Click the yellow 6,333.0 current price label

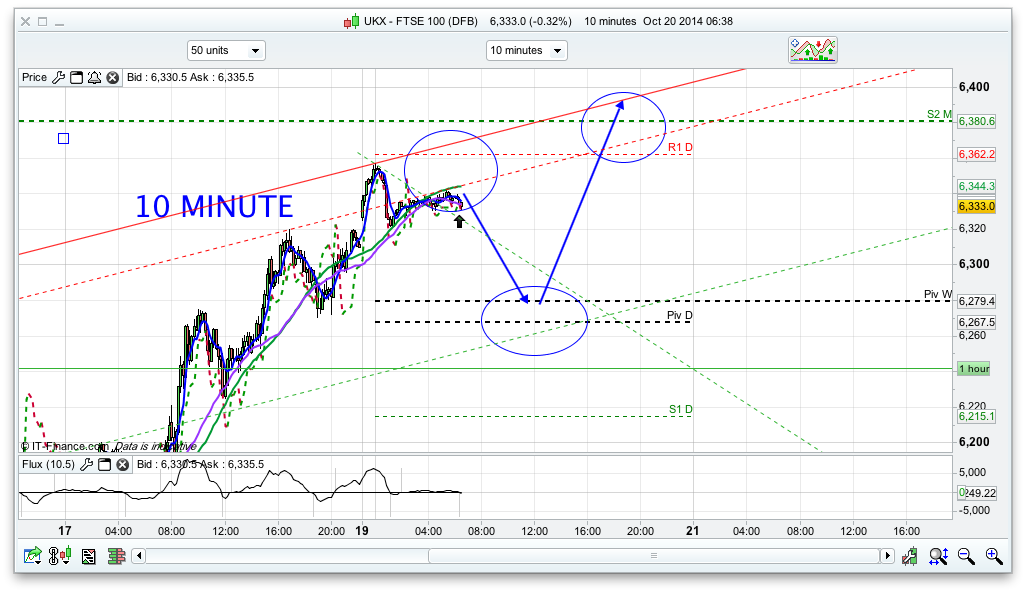point(976,206)
